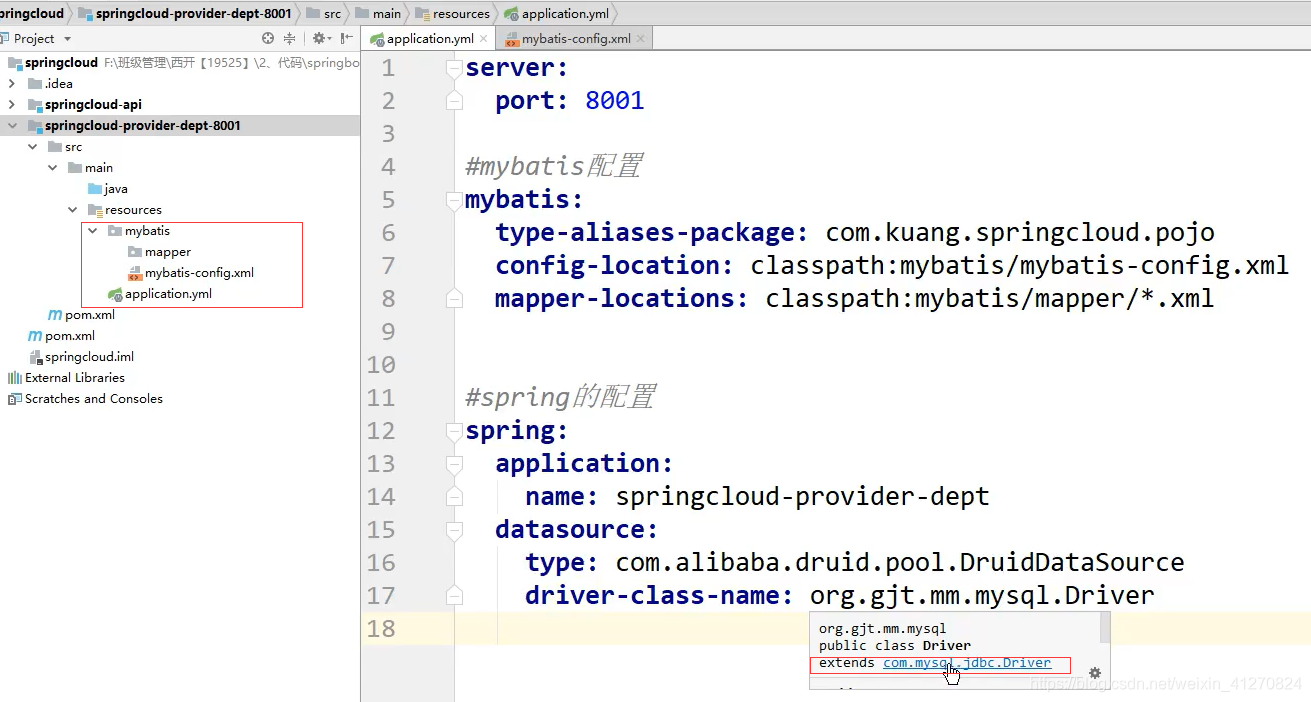Fold the spring block at line 12
1311x702 pixels.
point(454,431)
